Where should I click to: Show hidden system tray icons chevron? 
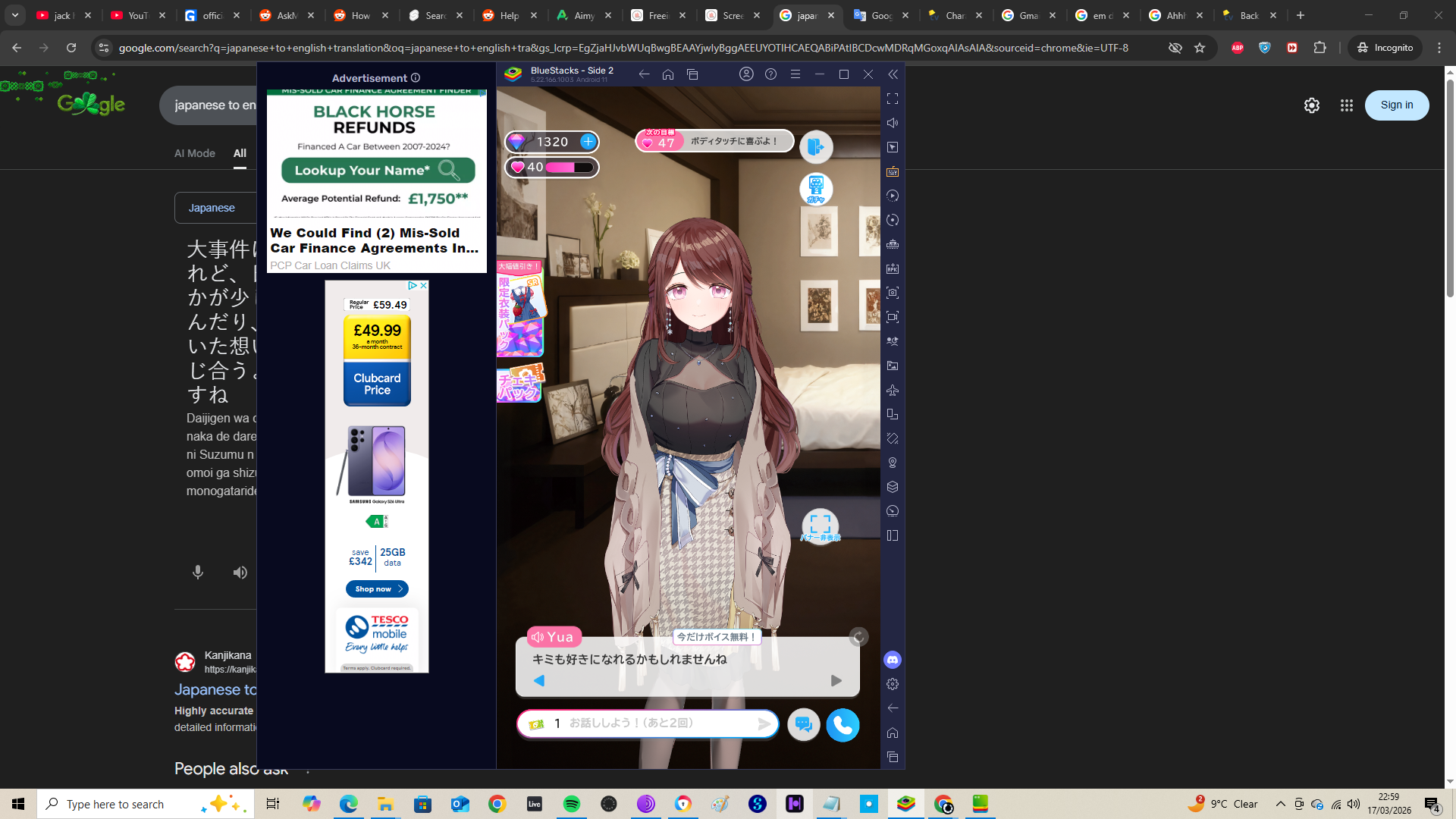1281,804
